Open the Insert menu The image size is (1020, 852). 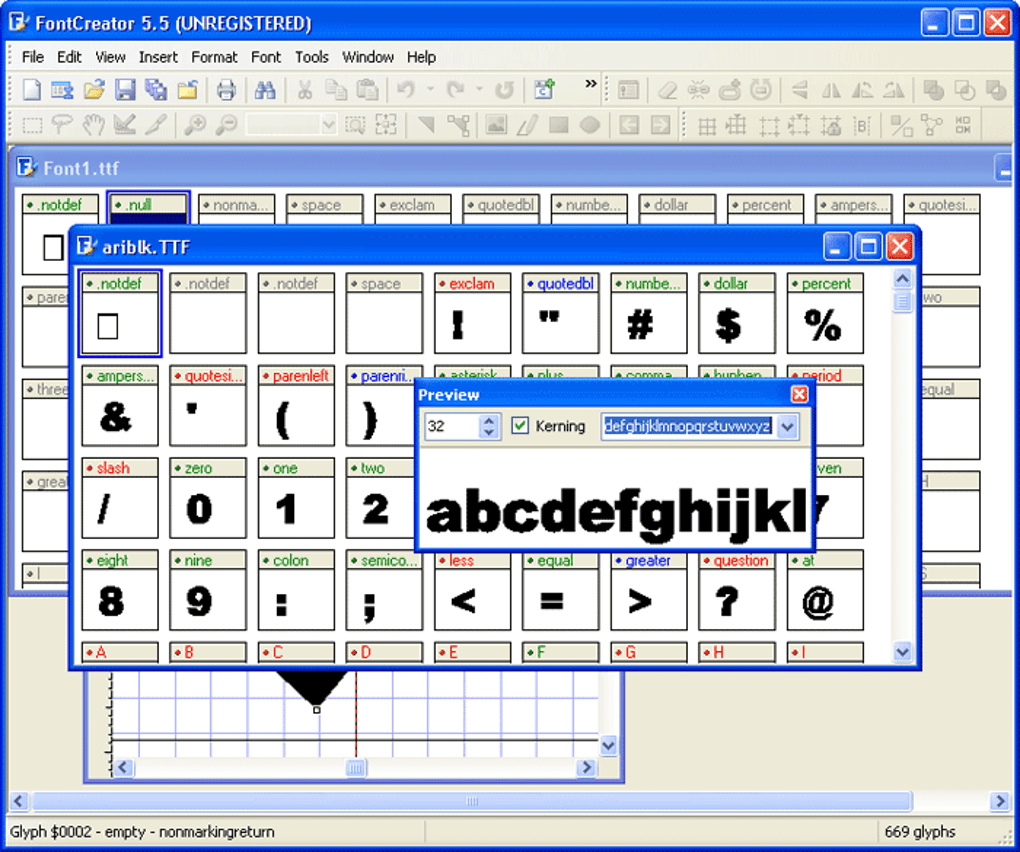(158, 57)
